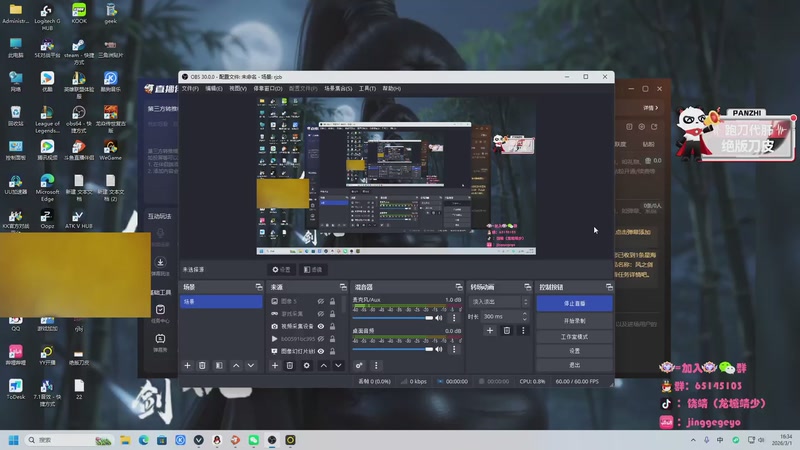
Task: Mute the 桌面音频 channel
Action: pyautogui.click(x=439, y=349)
